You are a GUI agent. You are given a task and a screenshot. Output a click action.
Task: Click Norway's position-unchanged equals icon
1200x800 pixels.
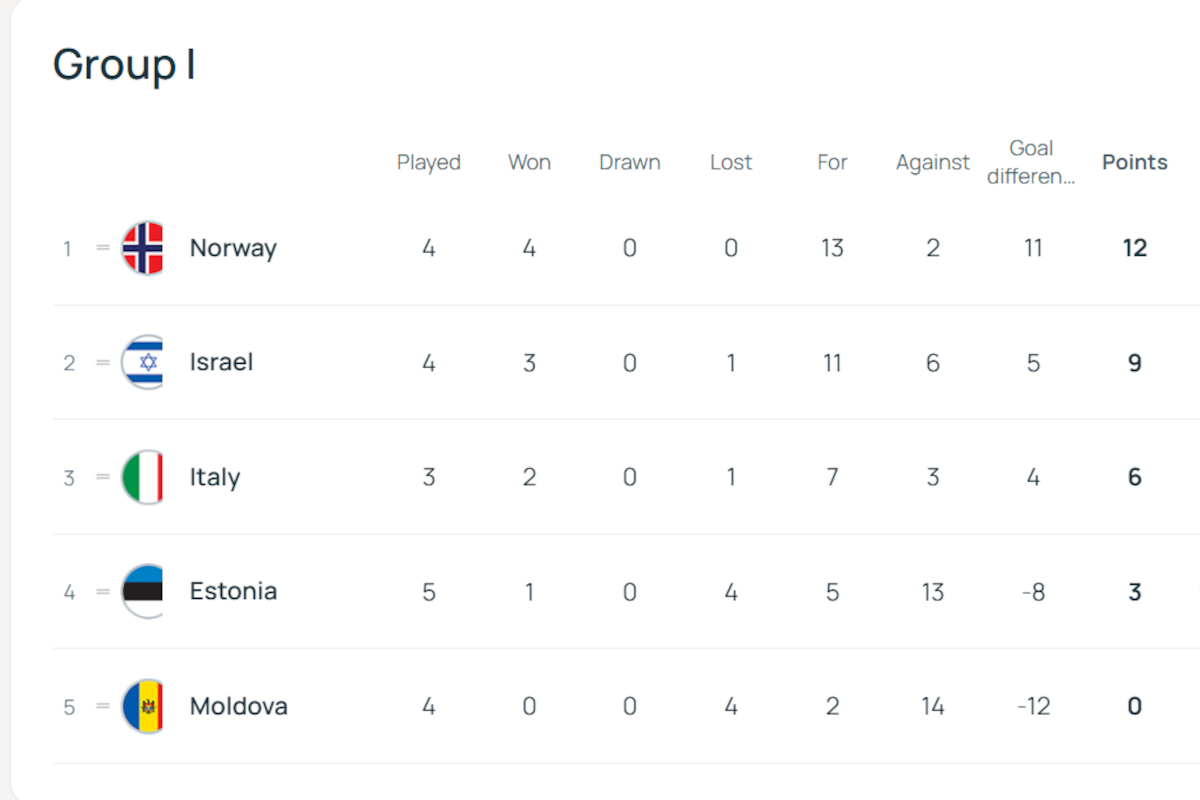click(103, 248)
